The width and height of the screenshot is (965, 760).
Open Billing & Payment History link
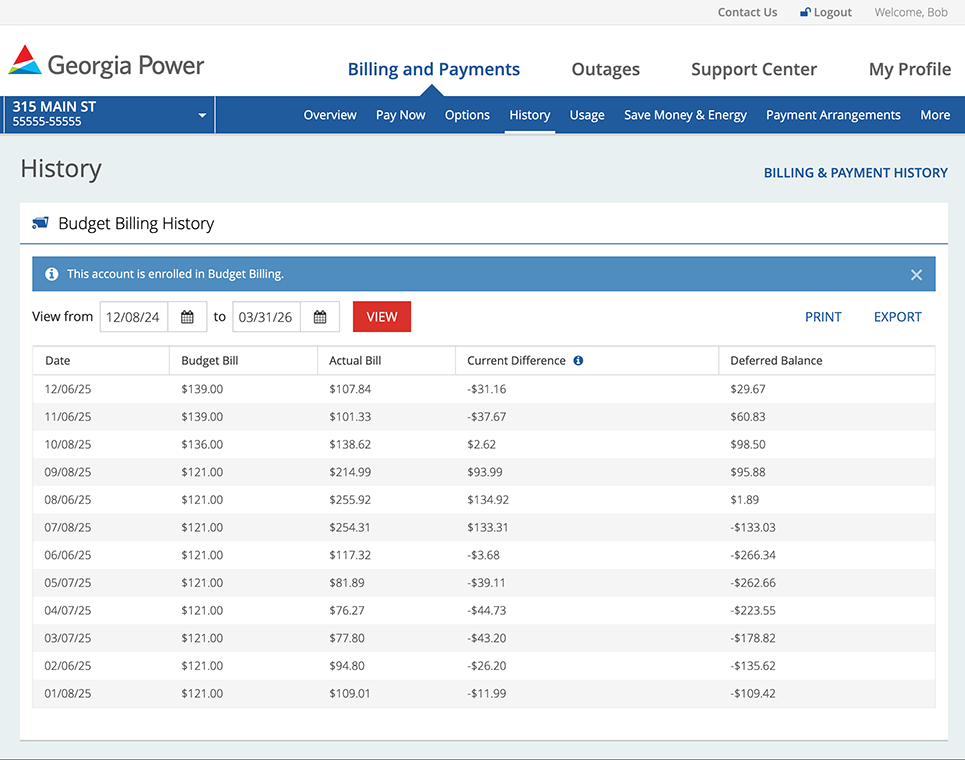pos(855,173)
